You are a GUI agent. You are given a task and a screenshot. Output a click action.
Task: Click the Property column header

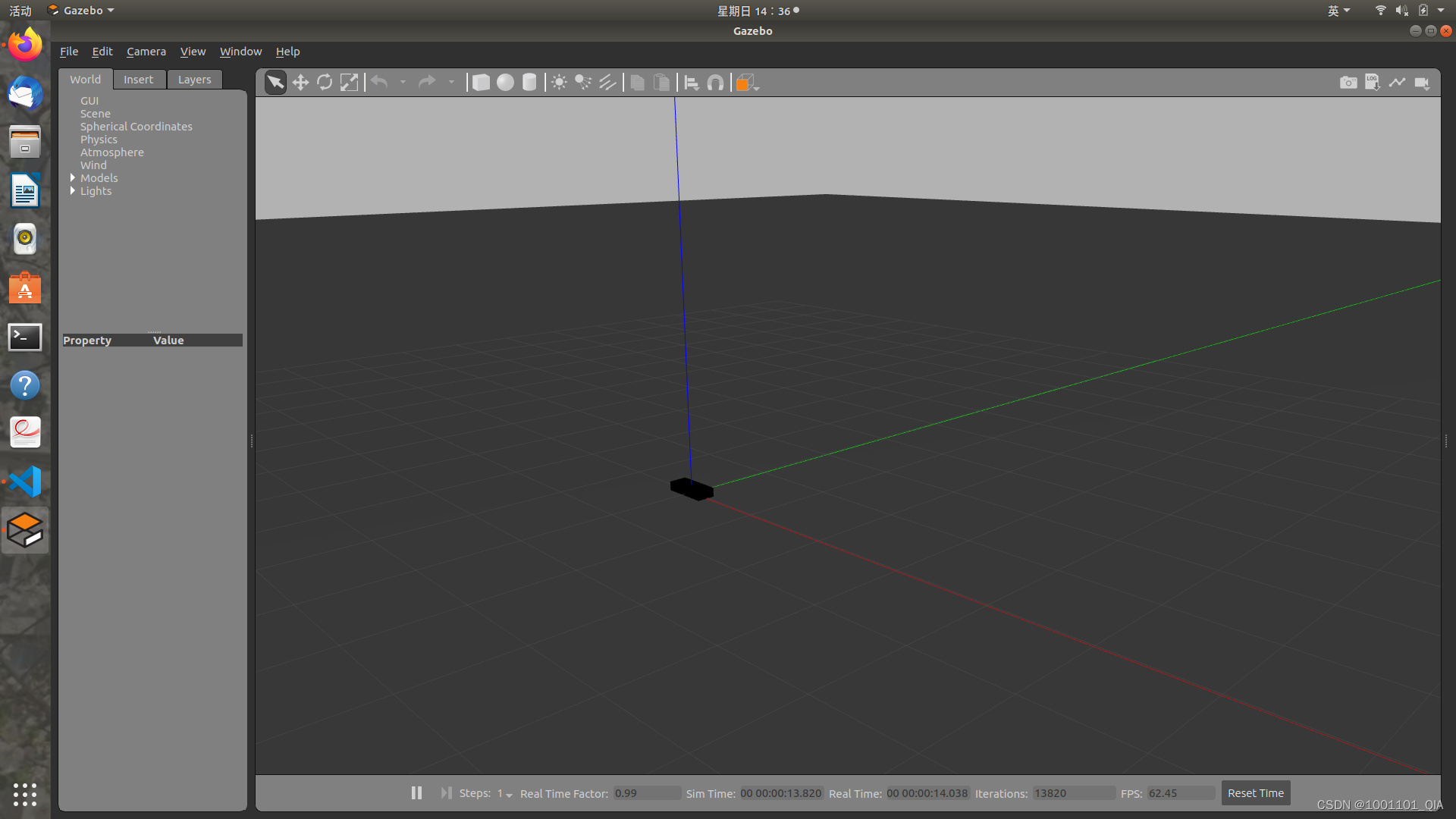[87, 340]
